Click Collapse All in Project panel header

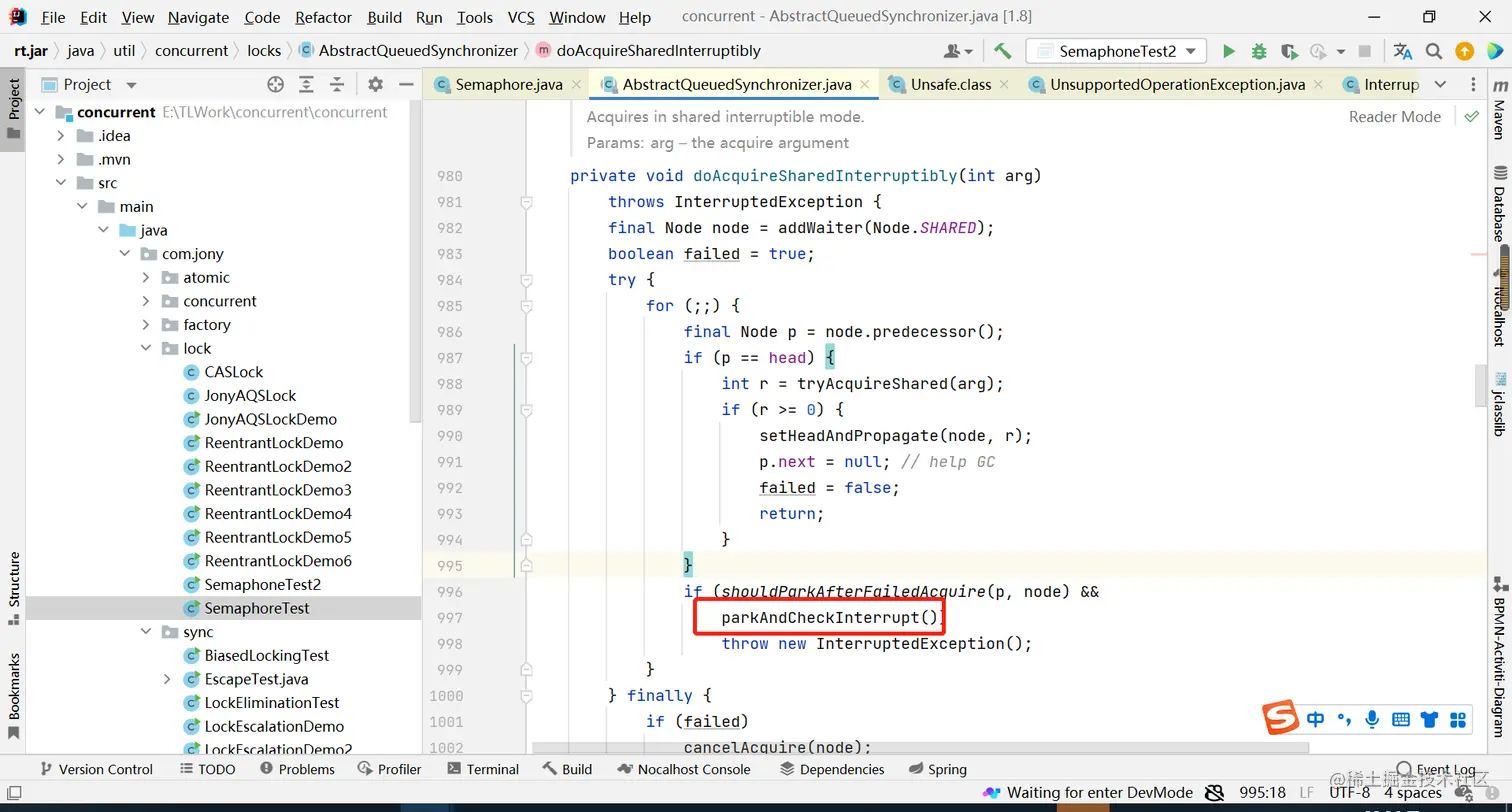337,85
